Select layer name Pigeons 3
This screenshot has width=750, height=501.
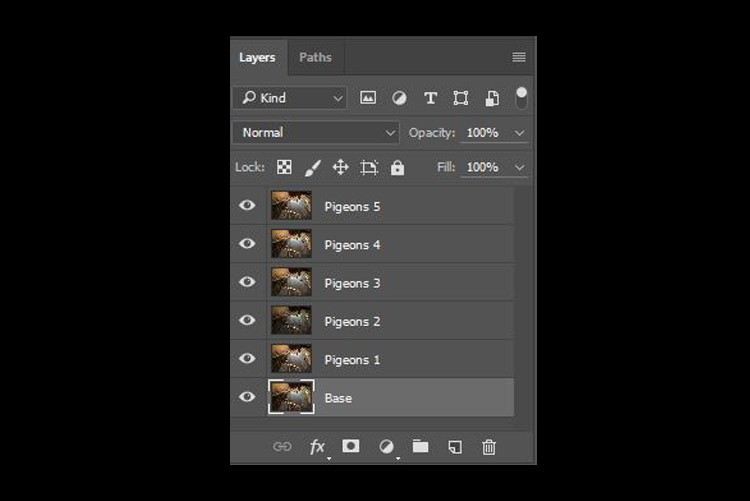352,283
